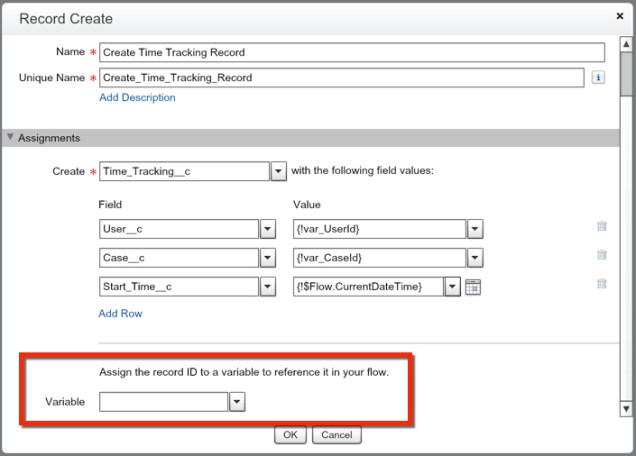Click into the Unique Name input field
The height and width of the screenshot is (456, 636).
pyautogui.click(x=342, y=77)
